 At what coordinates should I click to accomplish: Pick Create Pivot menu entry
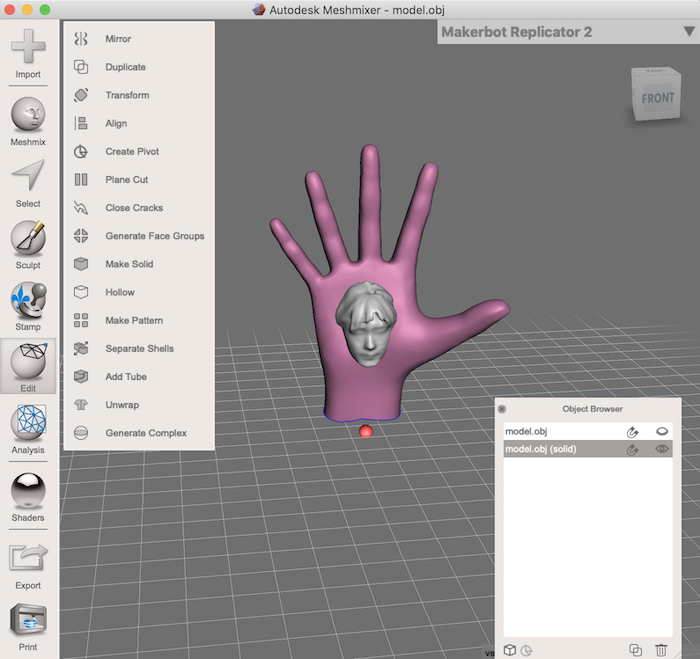coord(139,151)
